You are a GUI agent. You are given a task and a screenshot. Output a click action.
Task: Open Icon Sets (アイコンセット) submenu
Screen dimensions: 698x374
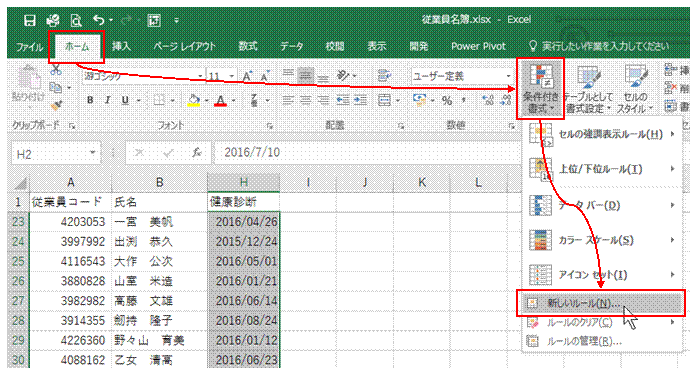pyautogui.click(x=602, y=275)
